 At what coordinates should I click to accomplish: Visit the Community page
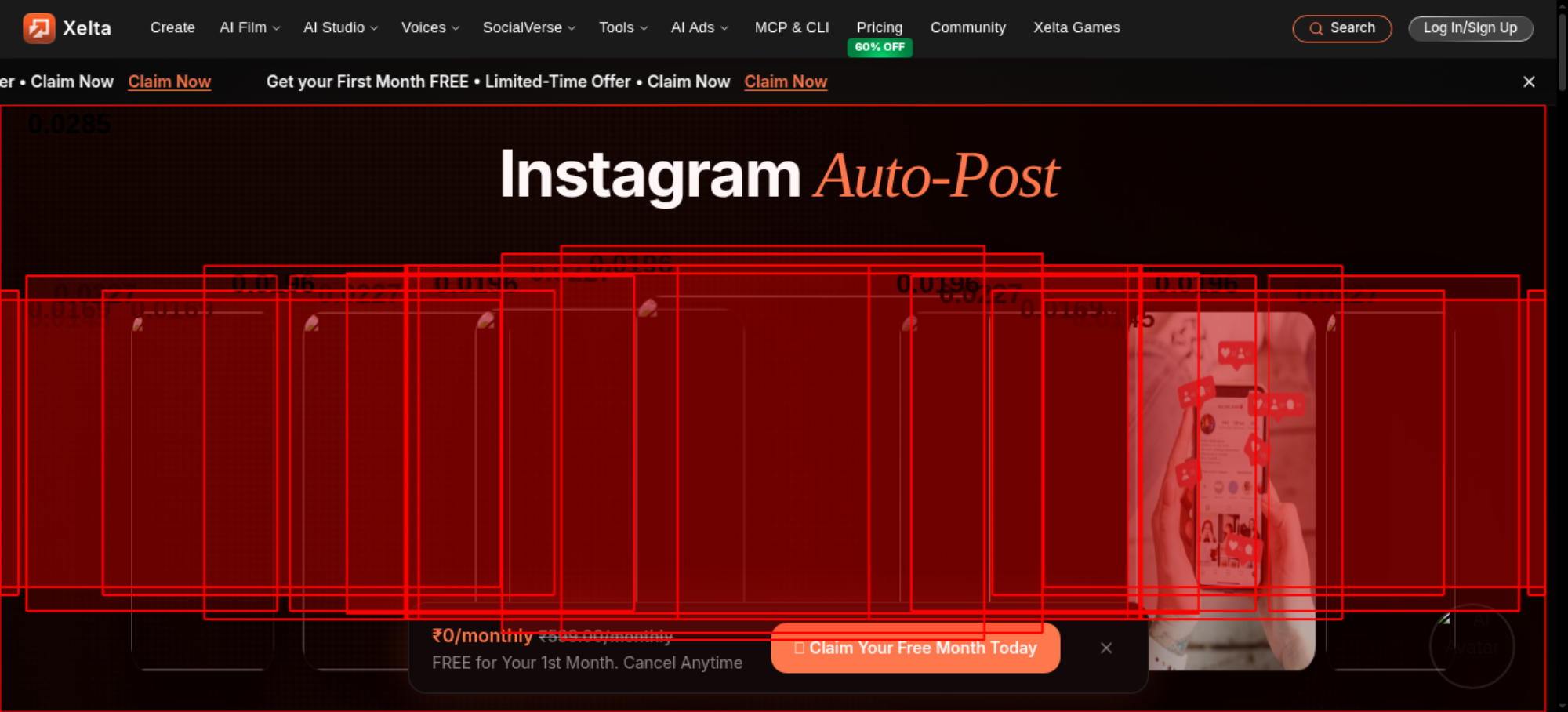coord(968,27)
